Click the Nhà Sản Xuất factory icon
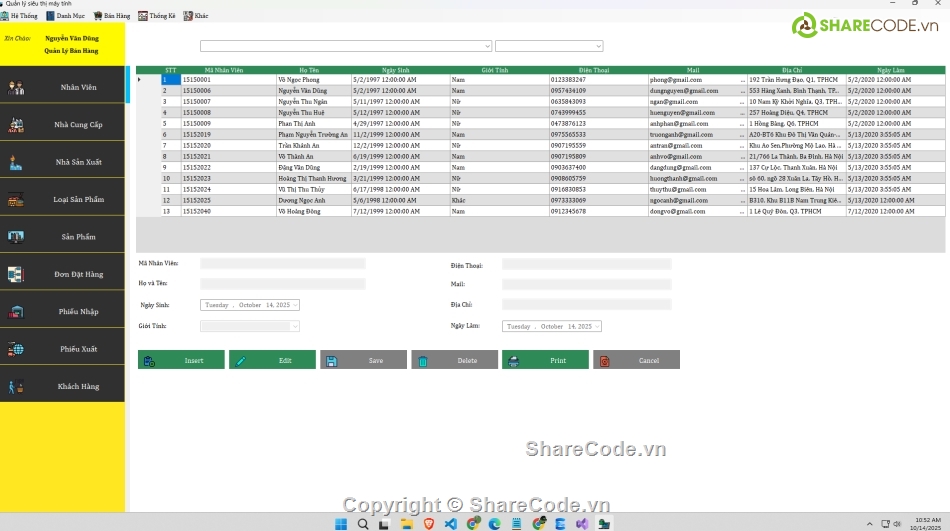950x531 pixels. tap(17, 162)
